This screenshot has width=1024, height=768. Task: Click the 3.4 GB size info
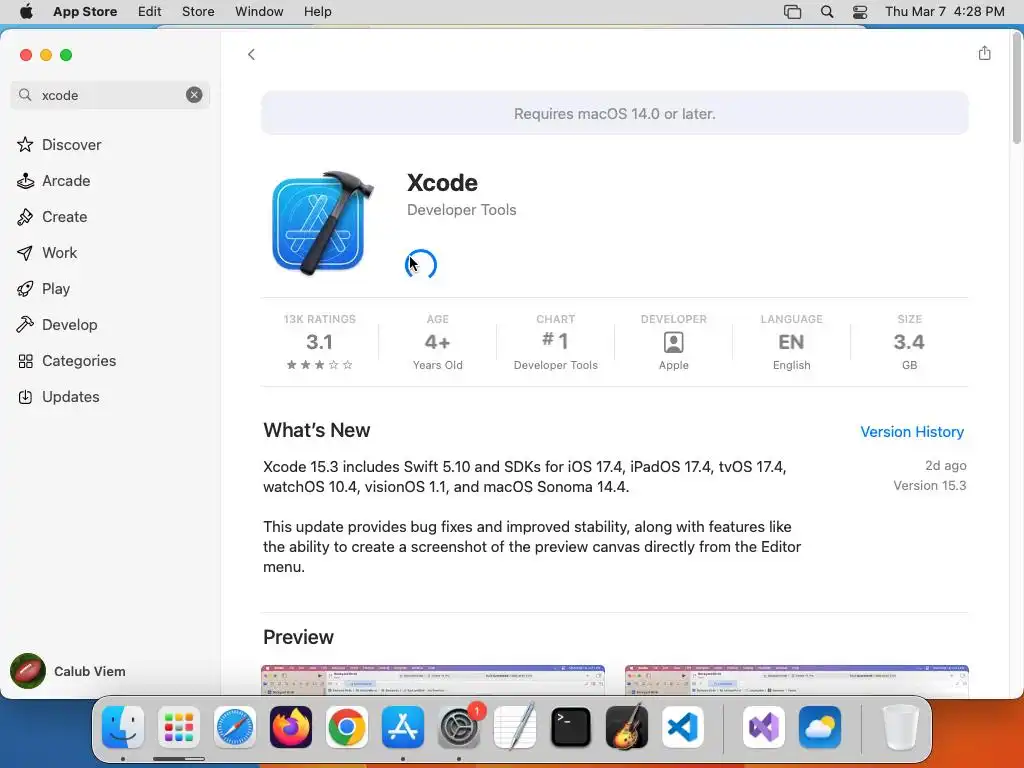[x=909, y=342]
